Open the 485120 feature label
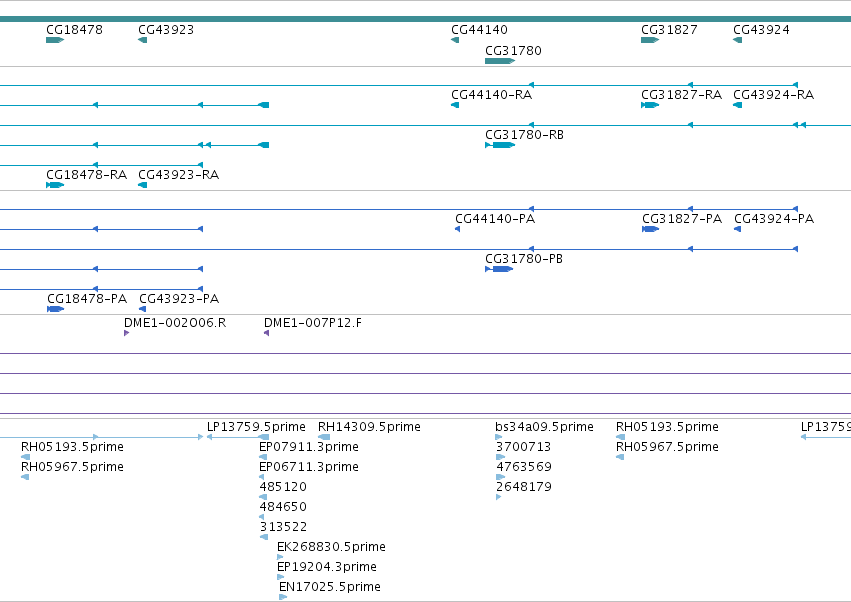The width and height of the screenshot is (851, 602). (x=283, y=487)
